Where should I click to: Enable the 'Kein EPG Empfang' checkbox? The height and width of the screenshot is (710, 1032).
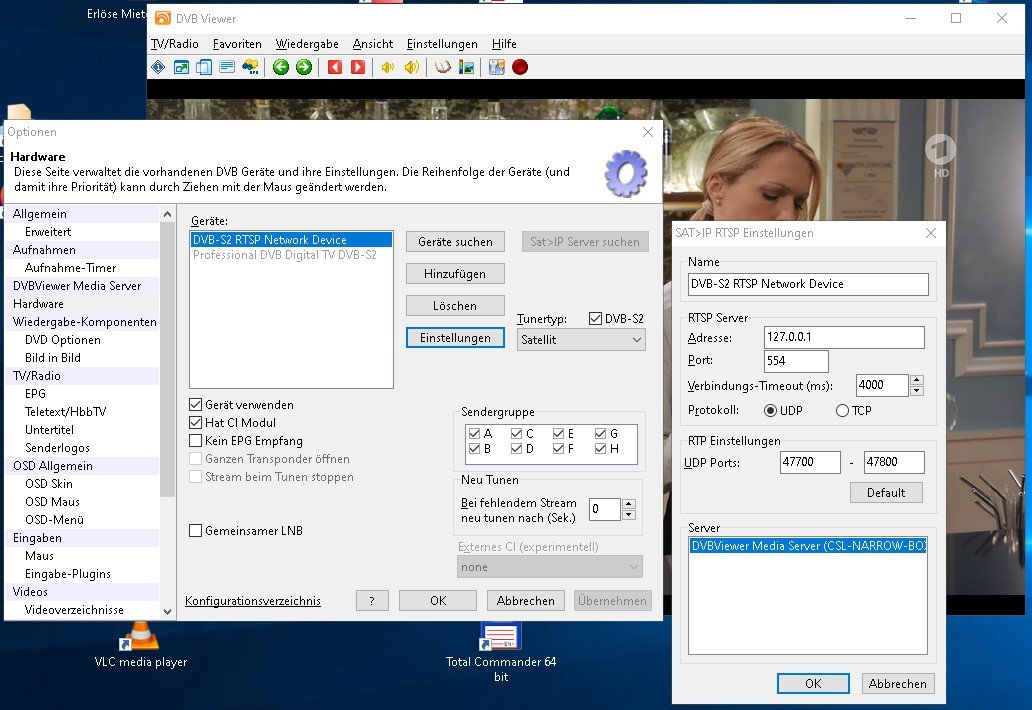click(x=196, y=441)
